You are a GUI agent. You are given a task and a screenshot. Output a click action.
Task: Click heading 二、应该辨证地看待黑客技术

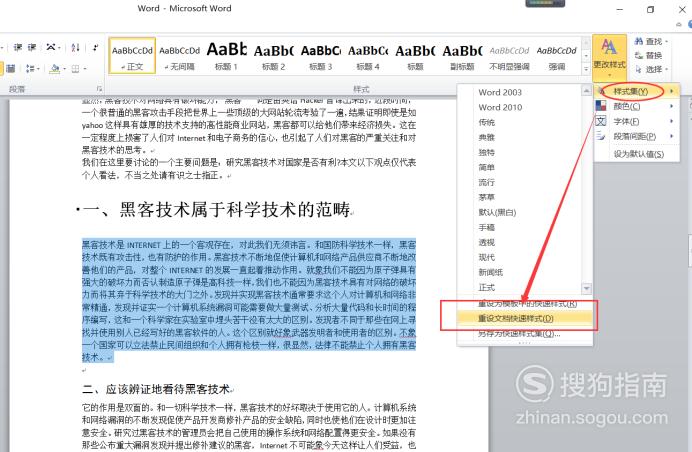156,389
